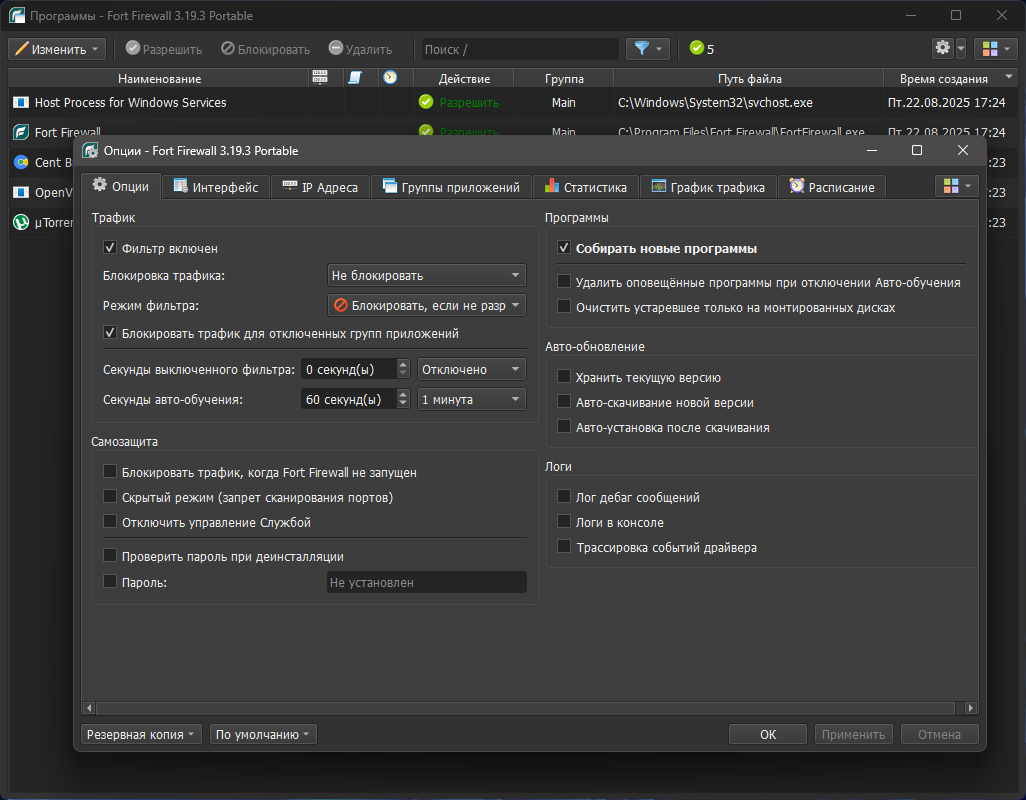The width and height of the screenshot is (1026, 800).
Task: Open the Группы приложений tab
Action: pos(451,187)
